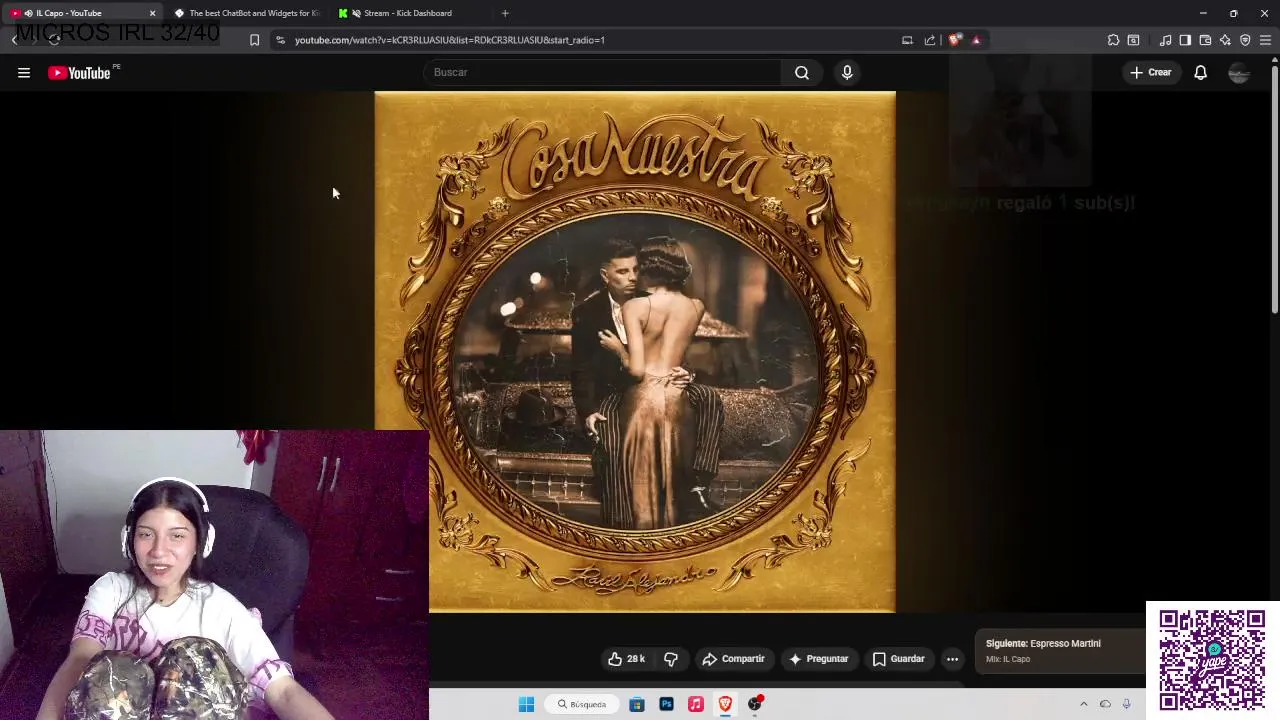This screenshot has height=720, width=1280.
Task: Like the video with thumbs up
Action: pyautogui.click(x=626, y=659)
